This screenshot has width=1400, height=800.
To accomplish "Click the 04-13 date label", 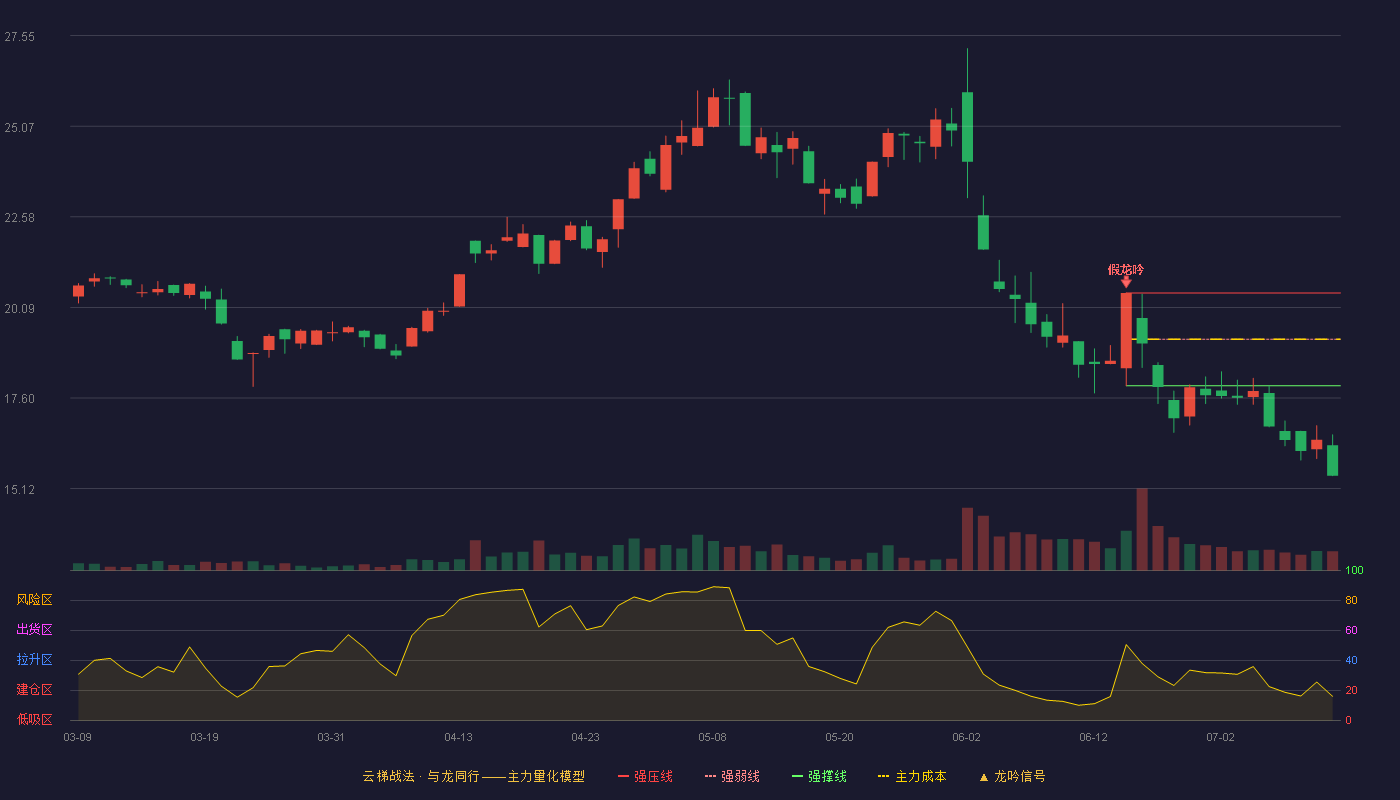I will [458, 737].
